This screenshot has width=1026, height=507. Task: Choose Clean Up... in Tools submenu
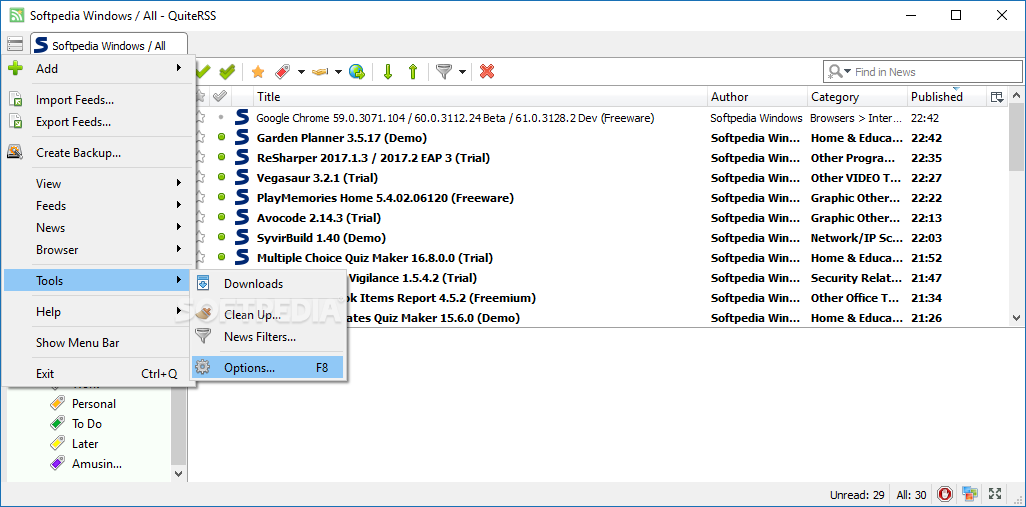click(x=268, y=314)
